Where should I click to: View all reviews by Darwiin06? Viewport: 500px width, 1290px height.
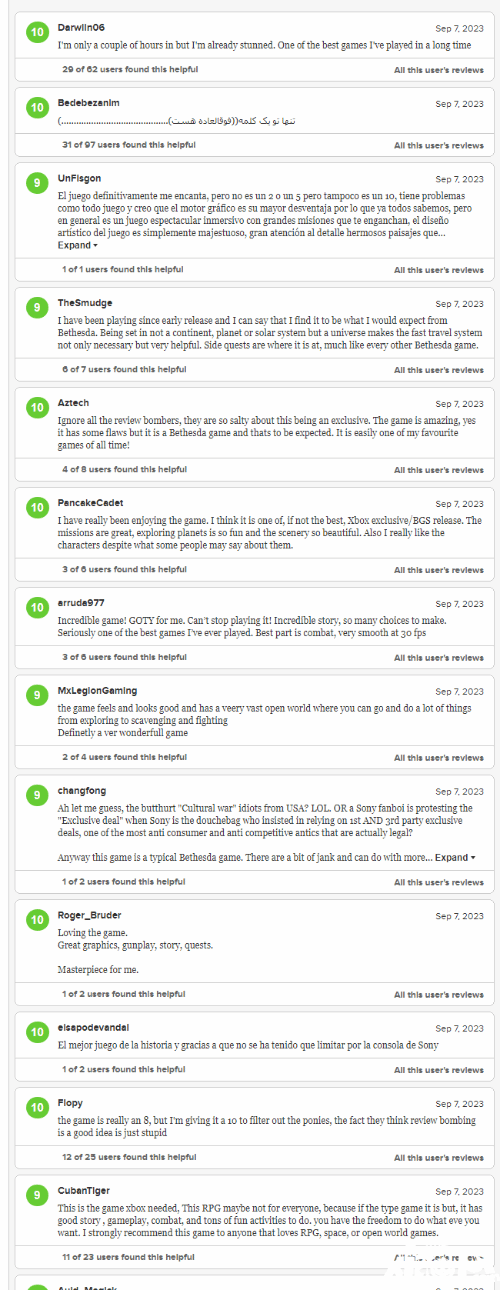[x=438, y=70]
